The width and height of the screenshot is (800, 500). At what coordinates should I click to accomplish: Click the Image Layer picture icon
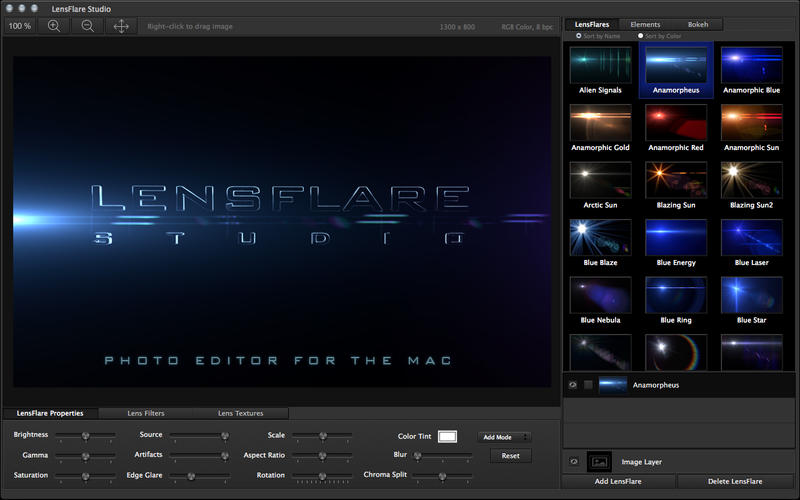point(599,462)
